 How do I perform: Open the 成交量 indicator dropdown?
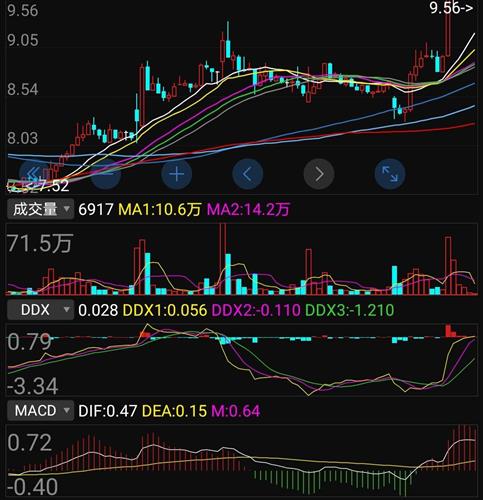40,209
